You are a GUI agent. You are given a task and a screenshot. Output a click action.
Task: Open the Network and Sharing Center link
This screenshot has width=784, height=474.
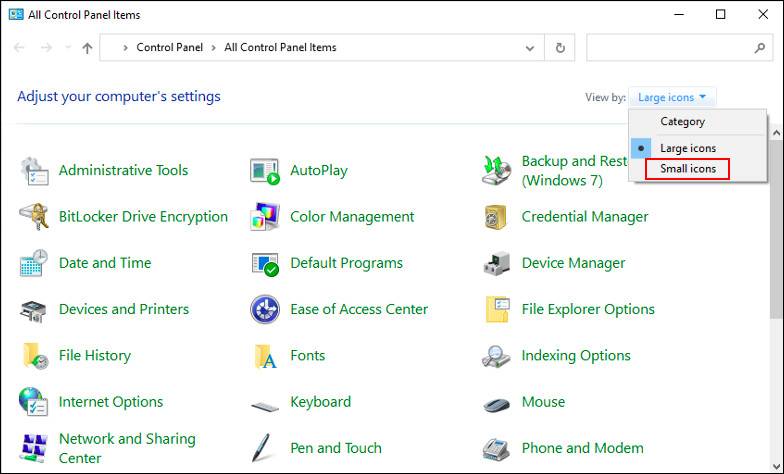click(x=127, y=448)
